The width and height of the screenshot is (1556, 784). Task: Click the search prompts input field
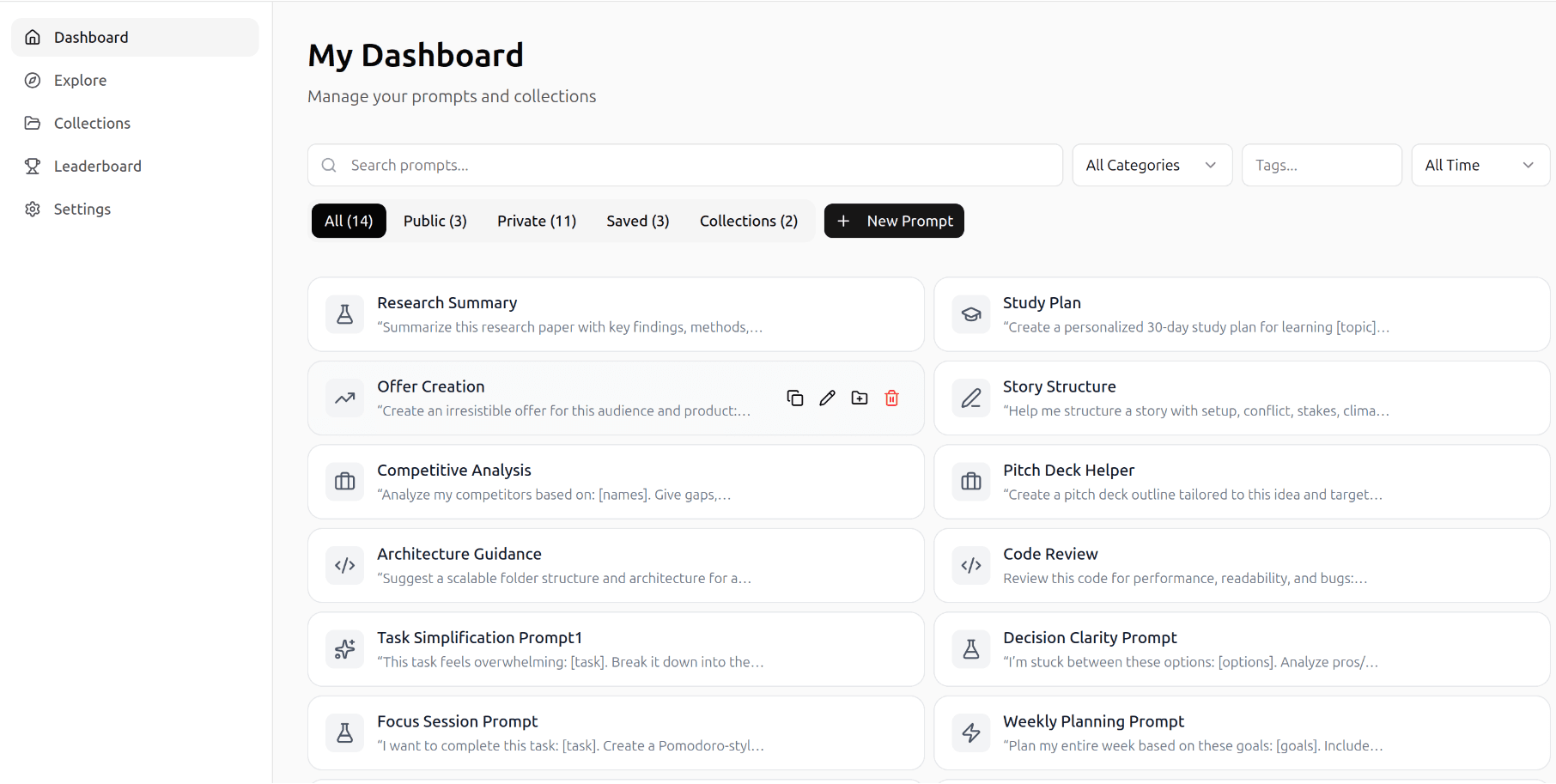coord(601,165)
